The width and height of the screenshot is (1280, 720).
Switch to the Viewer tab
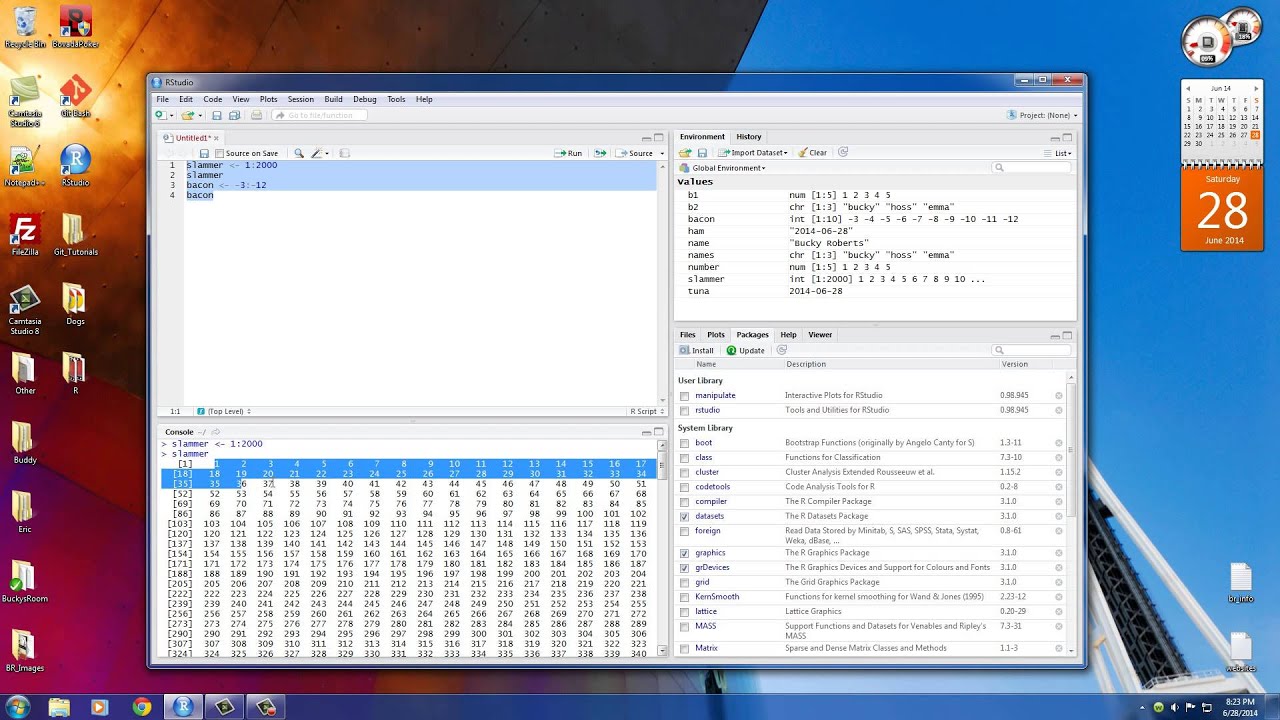point(820,335)
